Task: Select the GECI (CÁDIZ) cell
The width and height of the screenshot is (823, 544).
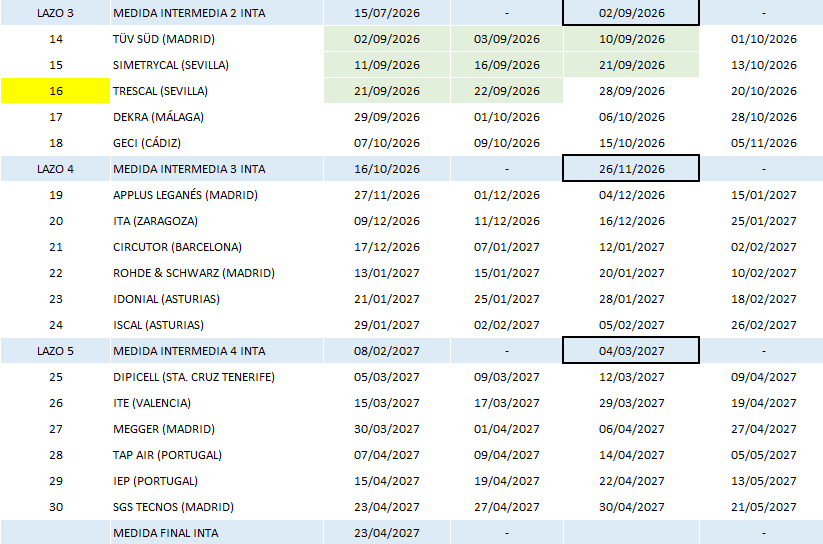Action: click(217, 143)
